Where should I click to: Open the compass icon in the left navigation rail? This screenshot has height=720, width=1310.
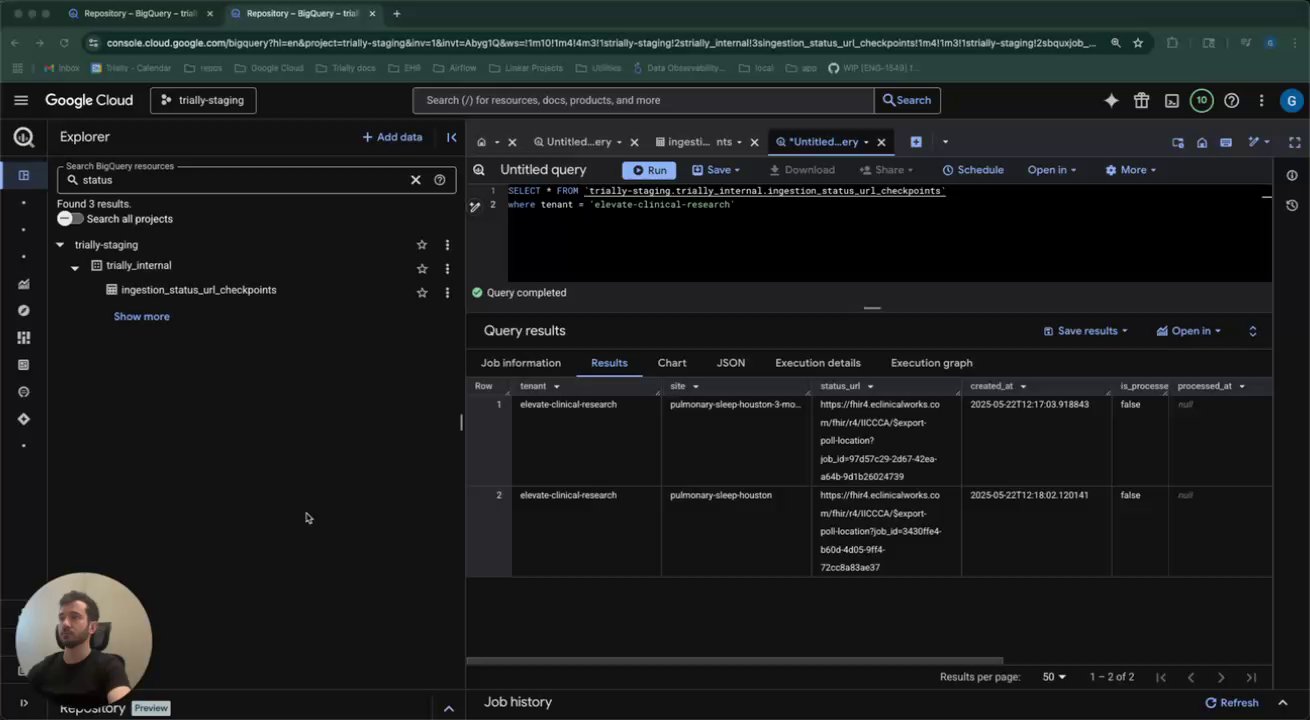24,311
